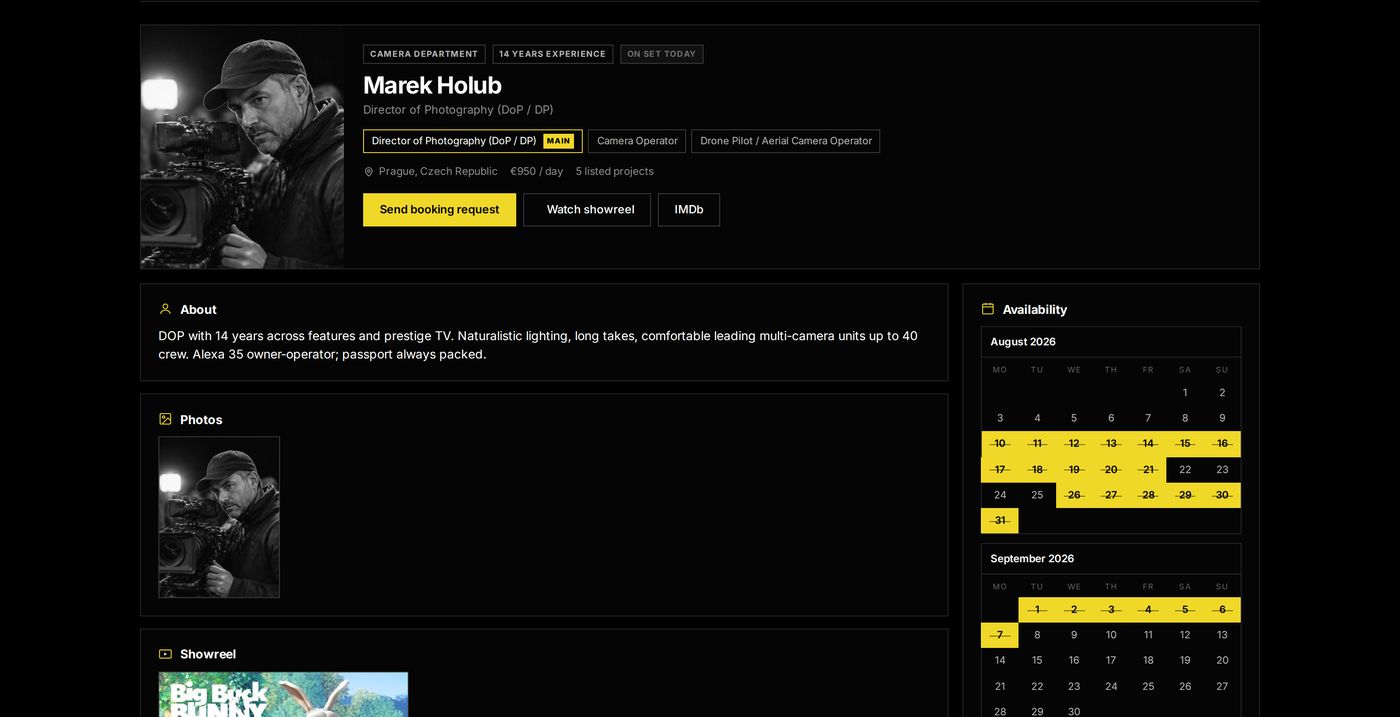The height and width of the screenshot is (717, 1400).
Task: Select booked date September 1
Action: pyautogui.click(x=1037, y=610)
